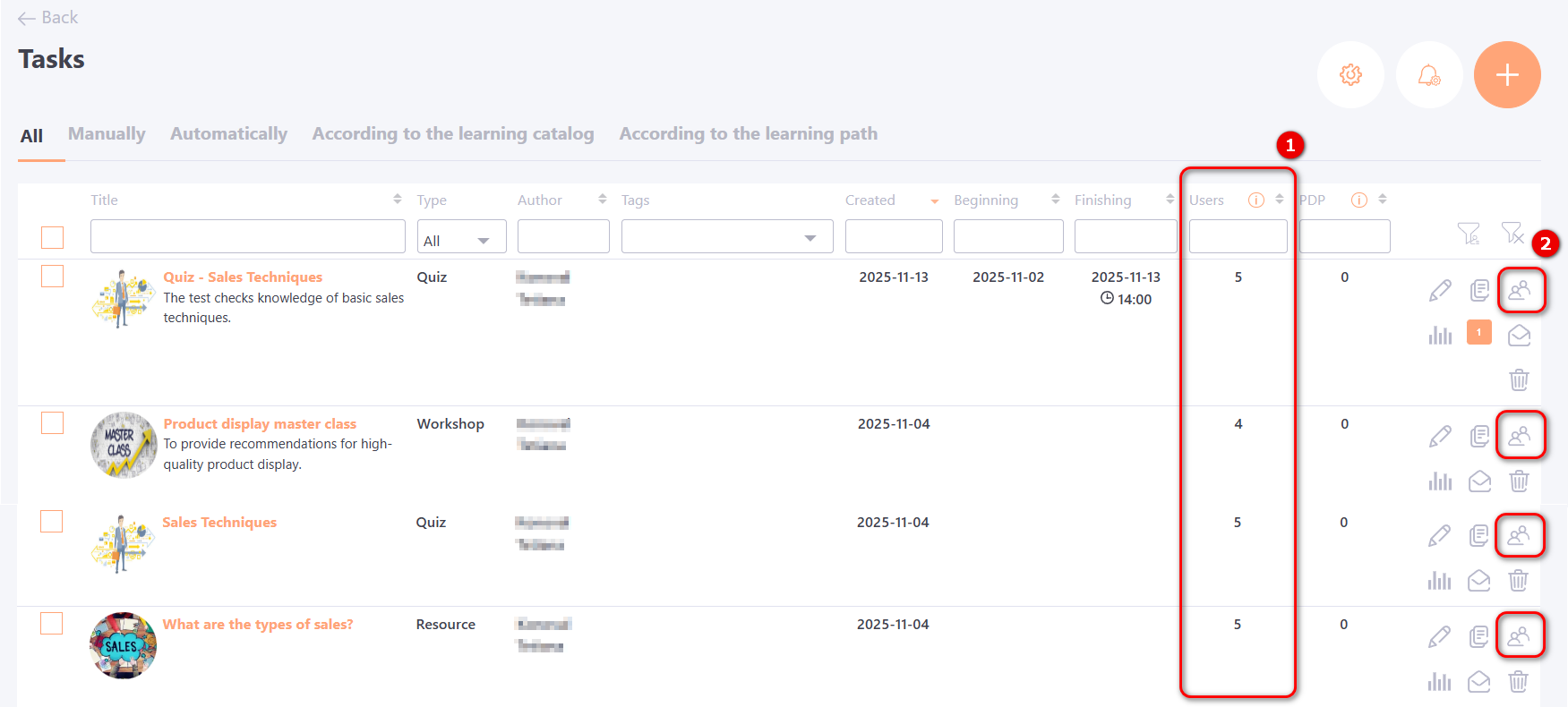
Task: Open the gear settings icon at top
Action: coord(1350,75)
